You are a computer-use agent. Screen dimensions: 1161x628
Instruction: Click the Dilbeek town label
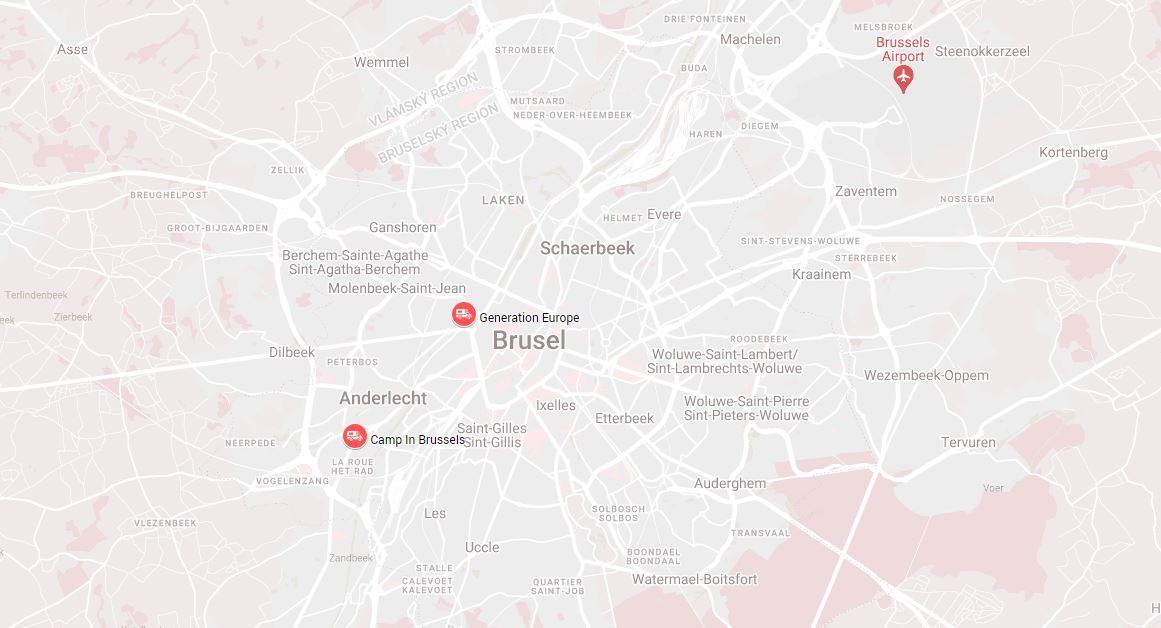click(292, 353)
